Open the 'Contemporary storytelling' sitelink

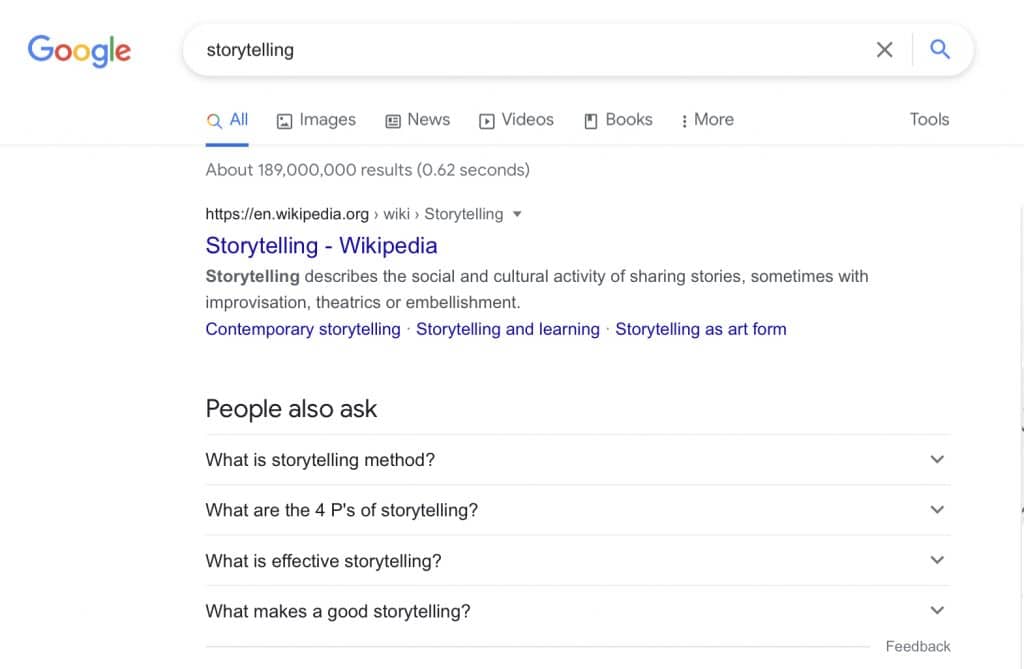coord(302,329)
